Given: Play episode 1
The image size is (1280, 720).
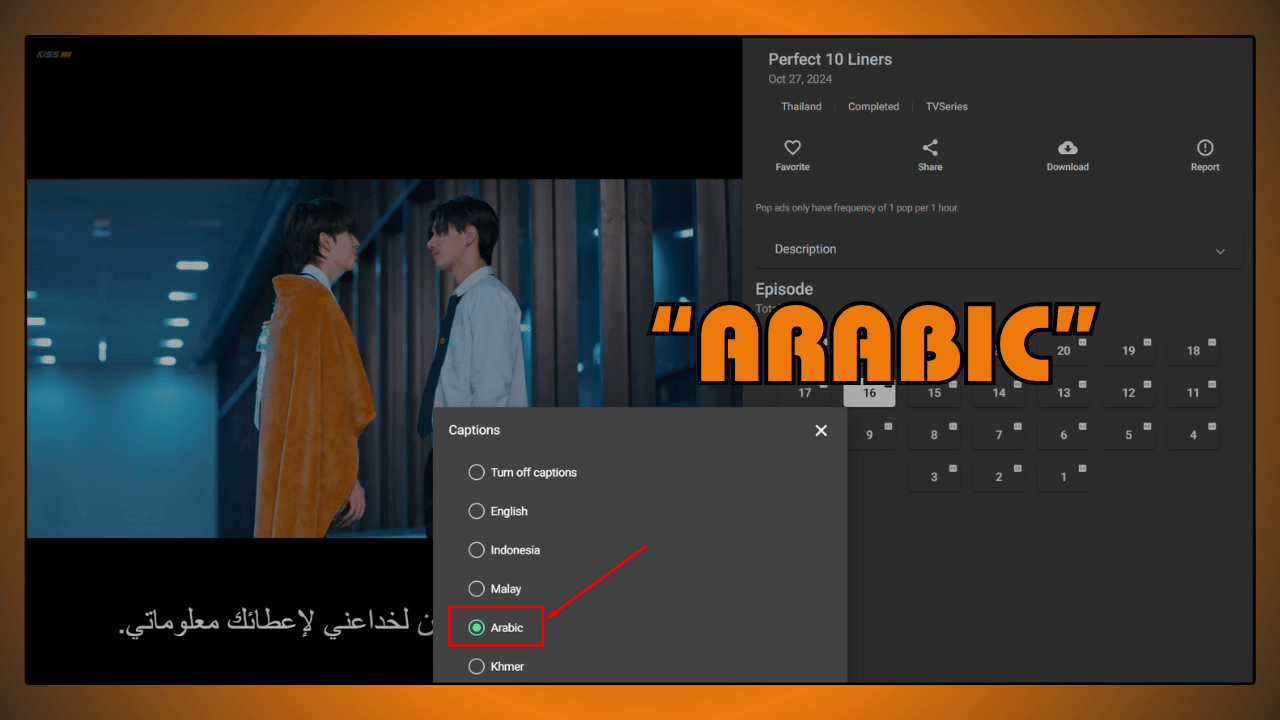Looking at the screenshot, I should [x=1063, y=476].
